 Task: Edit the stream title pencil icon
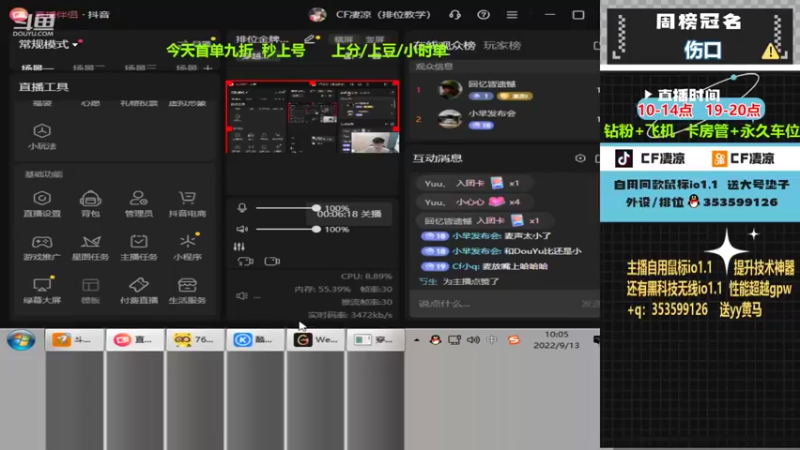click(309, 39)
